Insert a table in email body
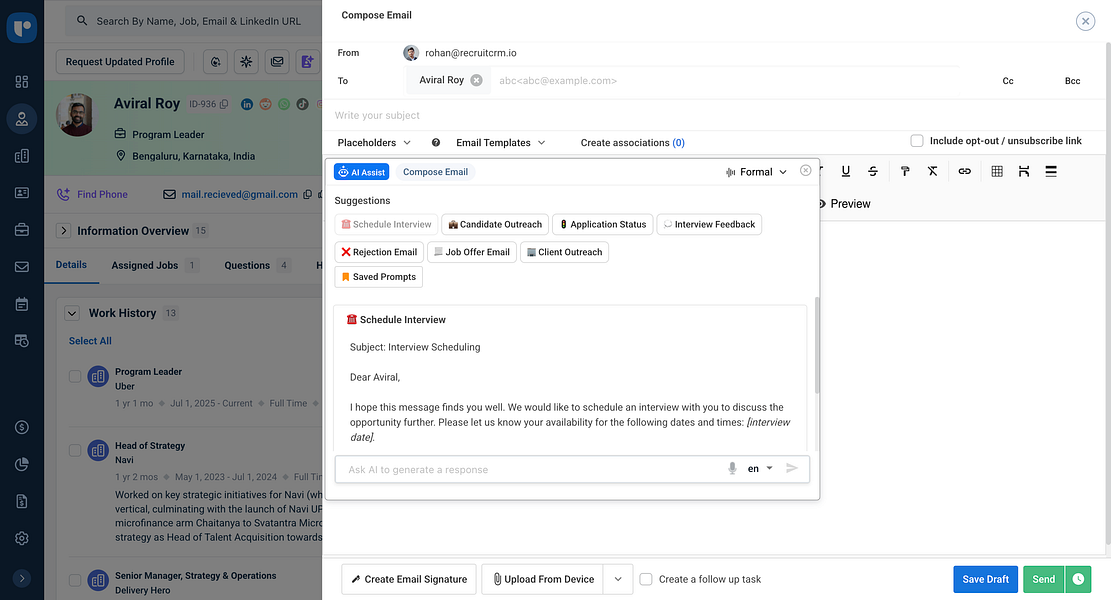Viewport: 1111px width, 600px height. [997, 171]
